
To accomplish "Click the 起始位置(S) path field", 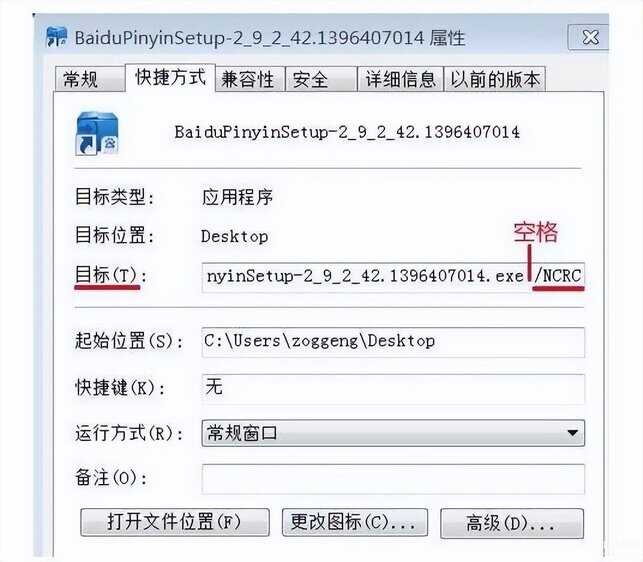I will point(393,342).
